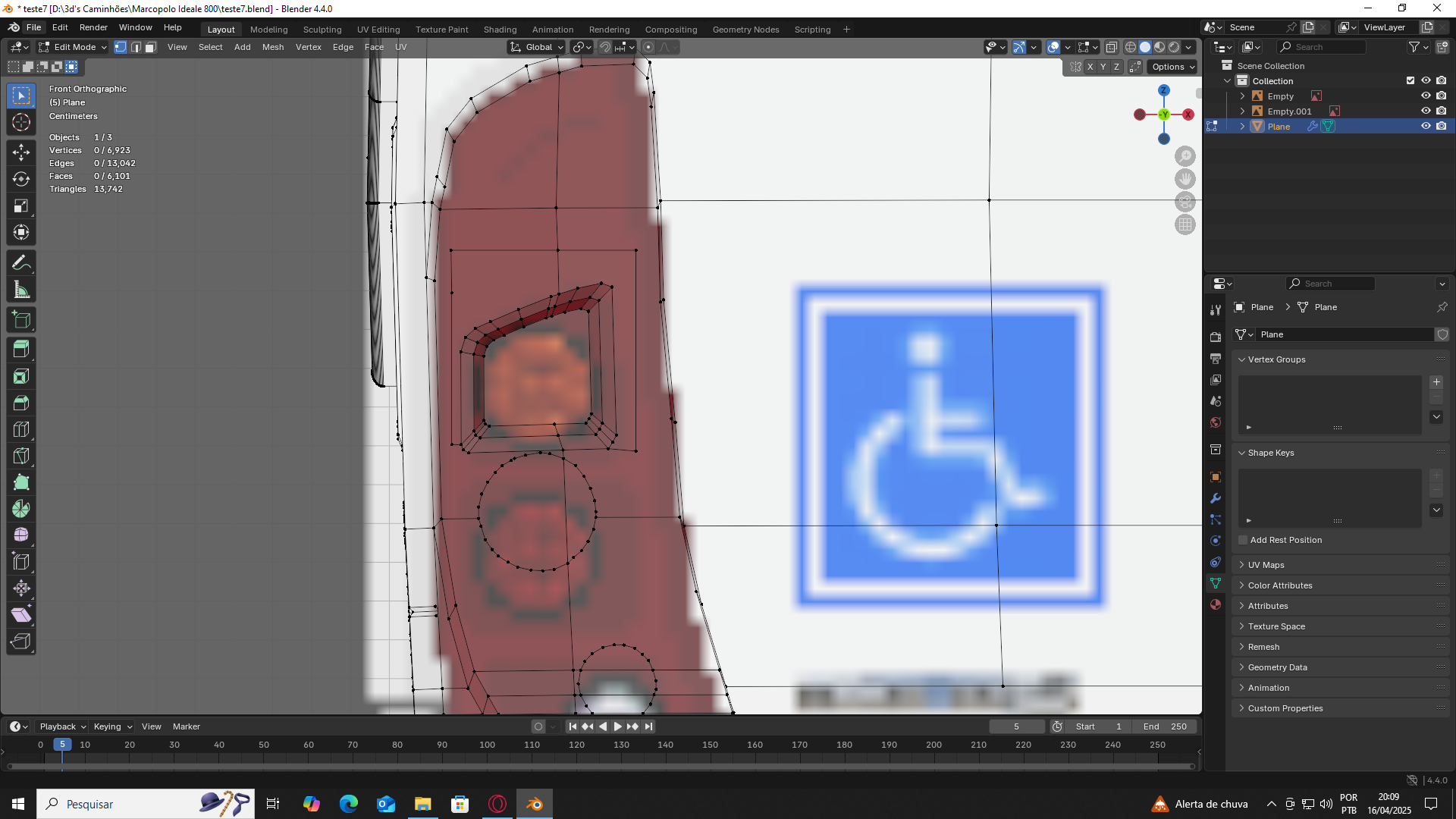The width and height of the screenshot is (1456, 819).
Task: Toggle X-ray view mode
Action: click(1111, 47)
